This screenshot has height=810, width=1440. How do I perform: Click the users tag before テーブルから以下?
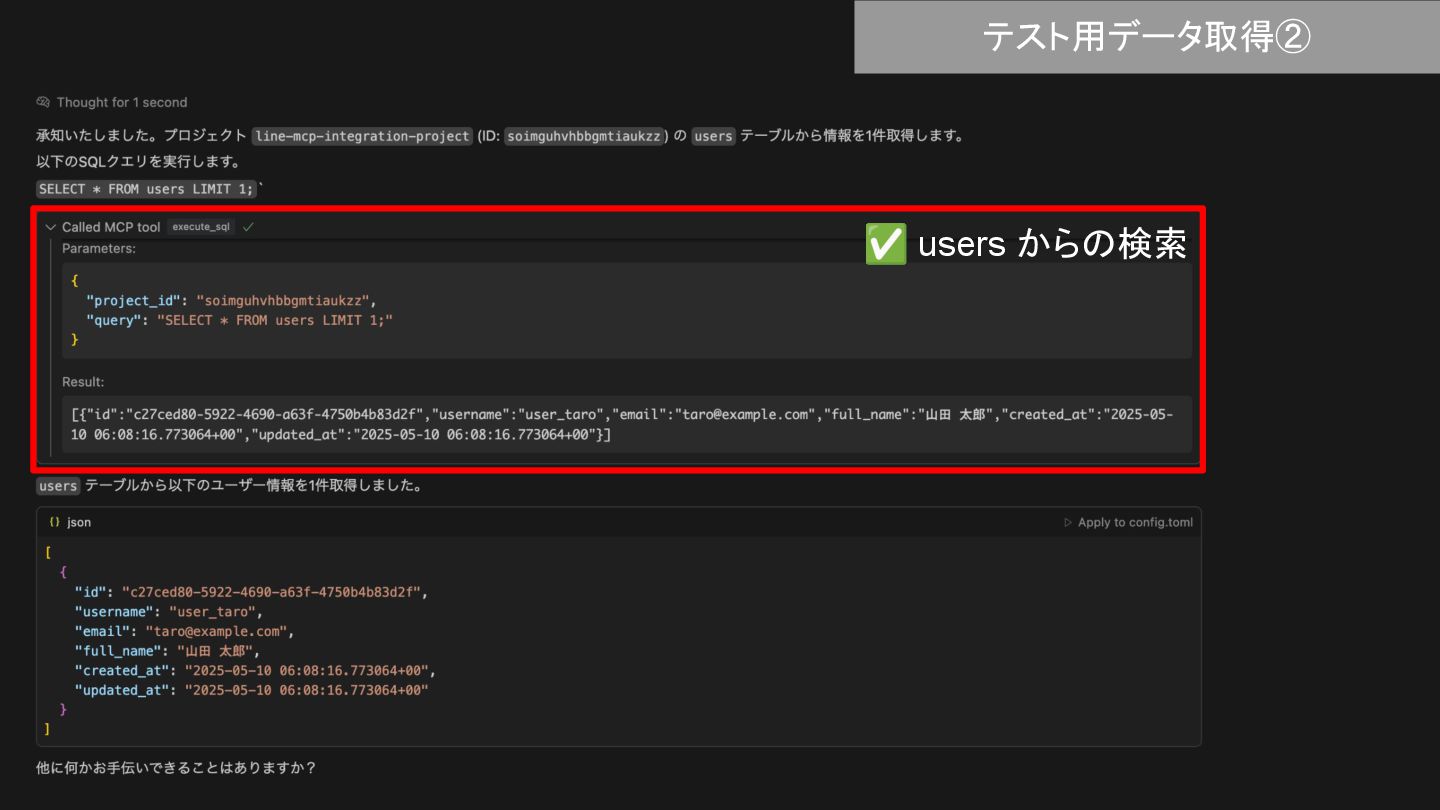(x=58, y=486)
